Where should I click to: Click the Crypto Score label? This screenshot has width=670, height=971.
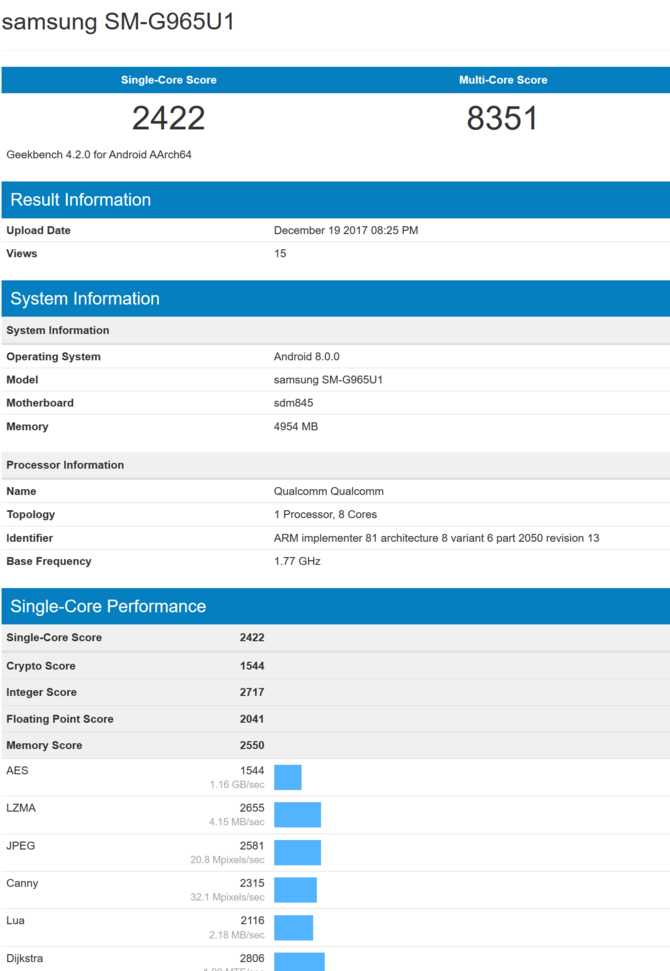[41, 666]
